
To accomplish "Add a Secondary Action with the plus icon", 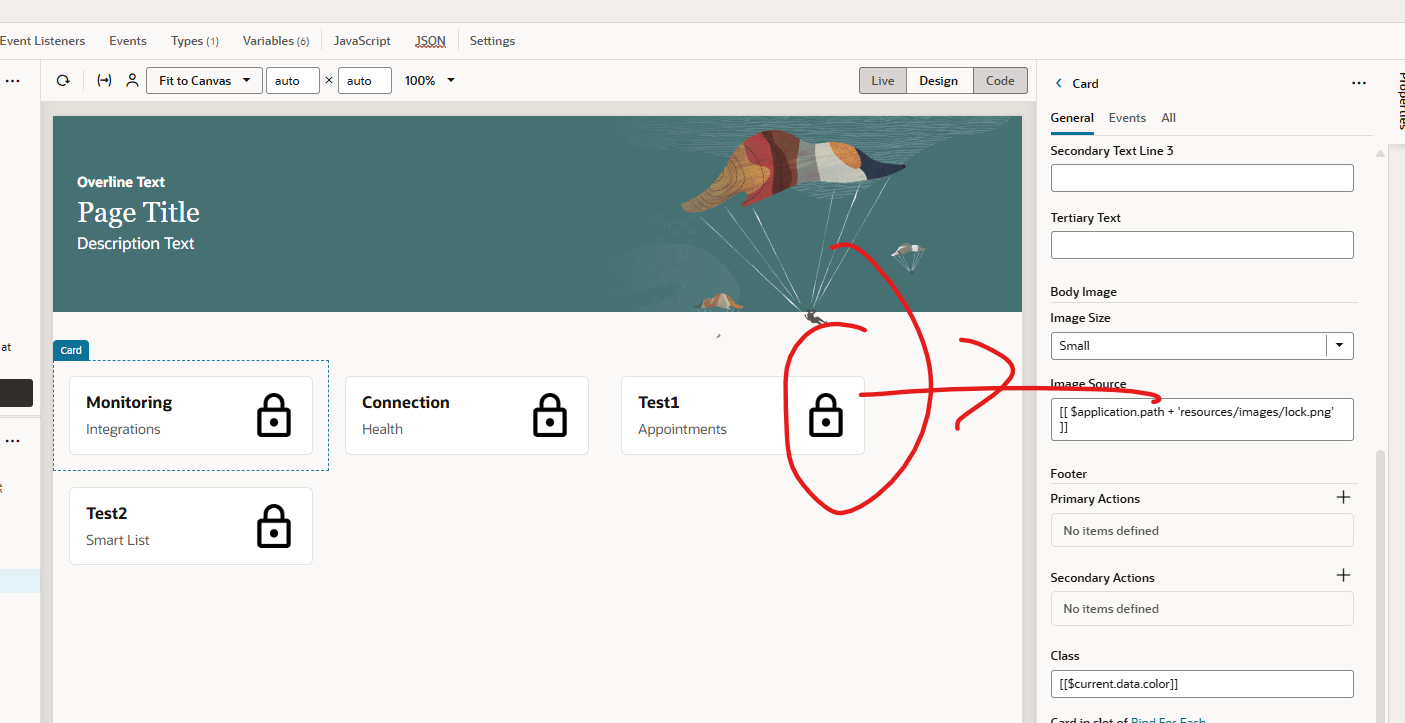I will pyautogui.click(x=1343, y=575).
